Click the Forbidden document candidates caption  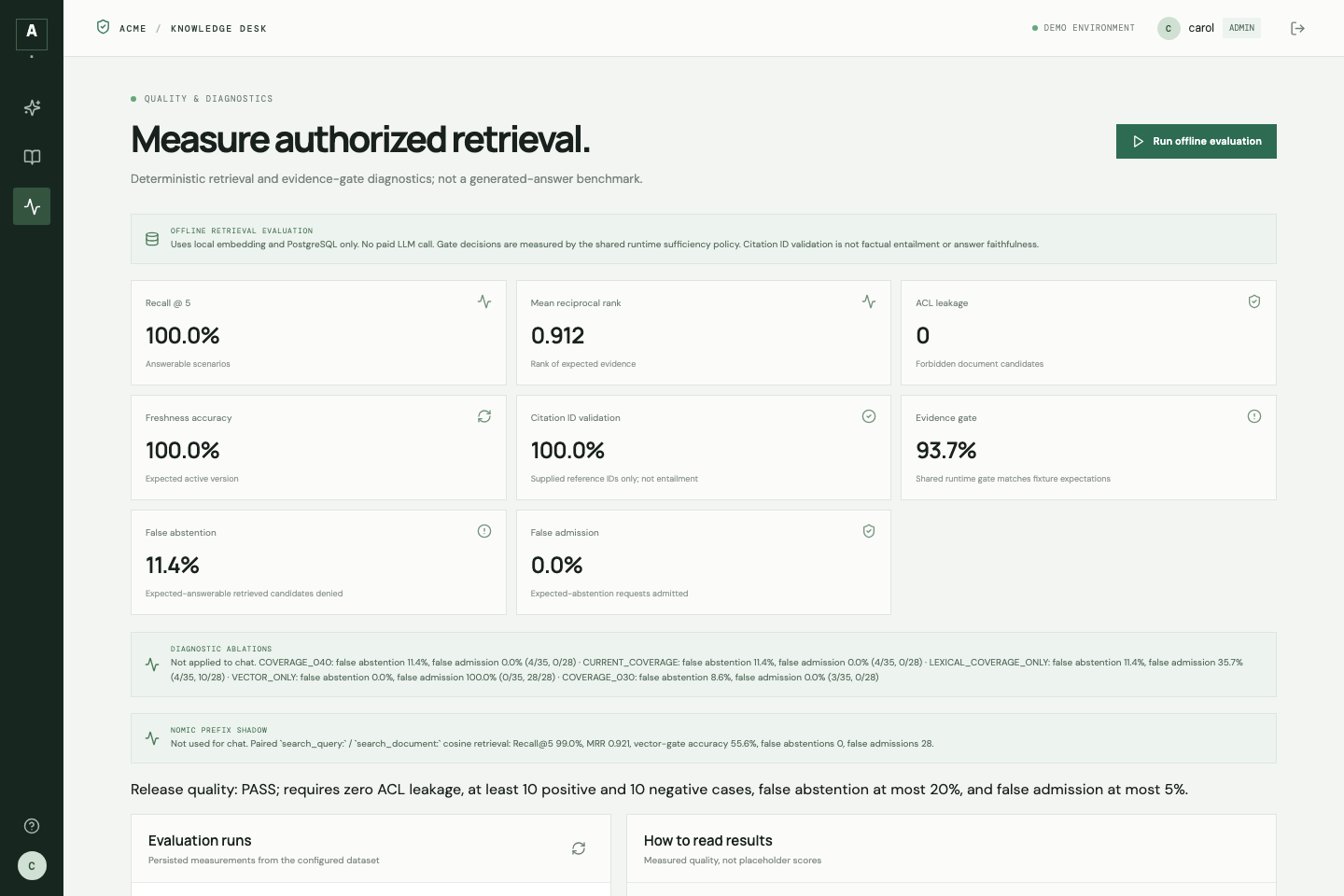(980, 364)
